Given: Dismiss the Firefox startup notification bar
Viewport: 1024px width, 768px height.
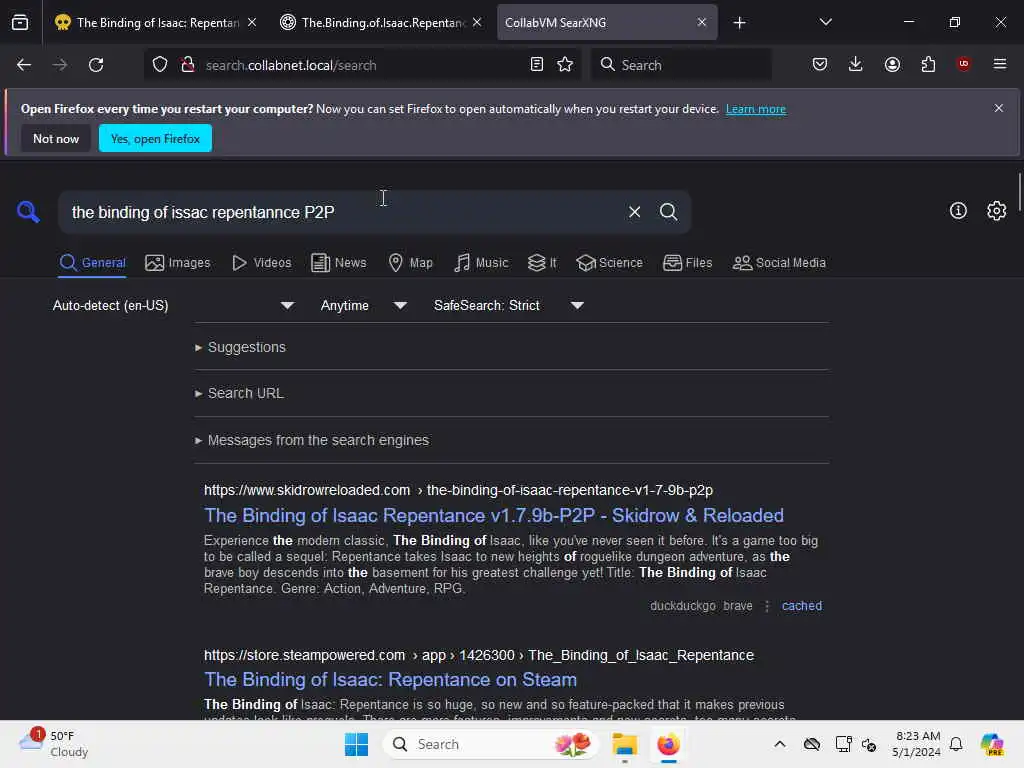Looking at the screenshot, I should click(x=999, y=108).
